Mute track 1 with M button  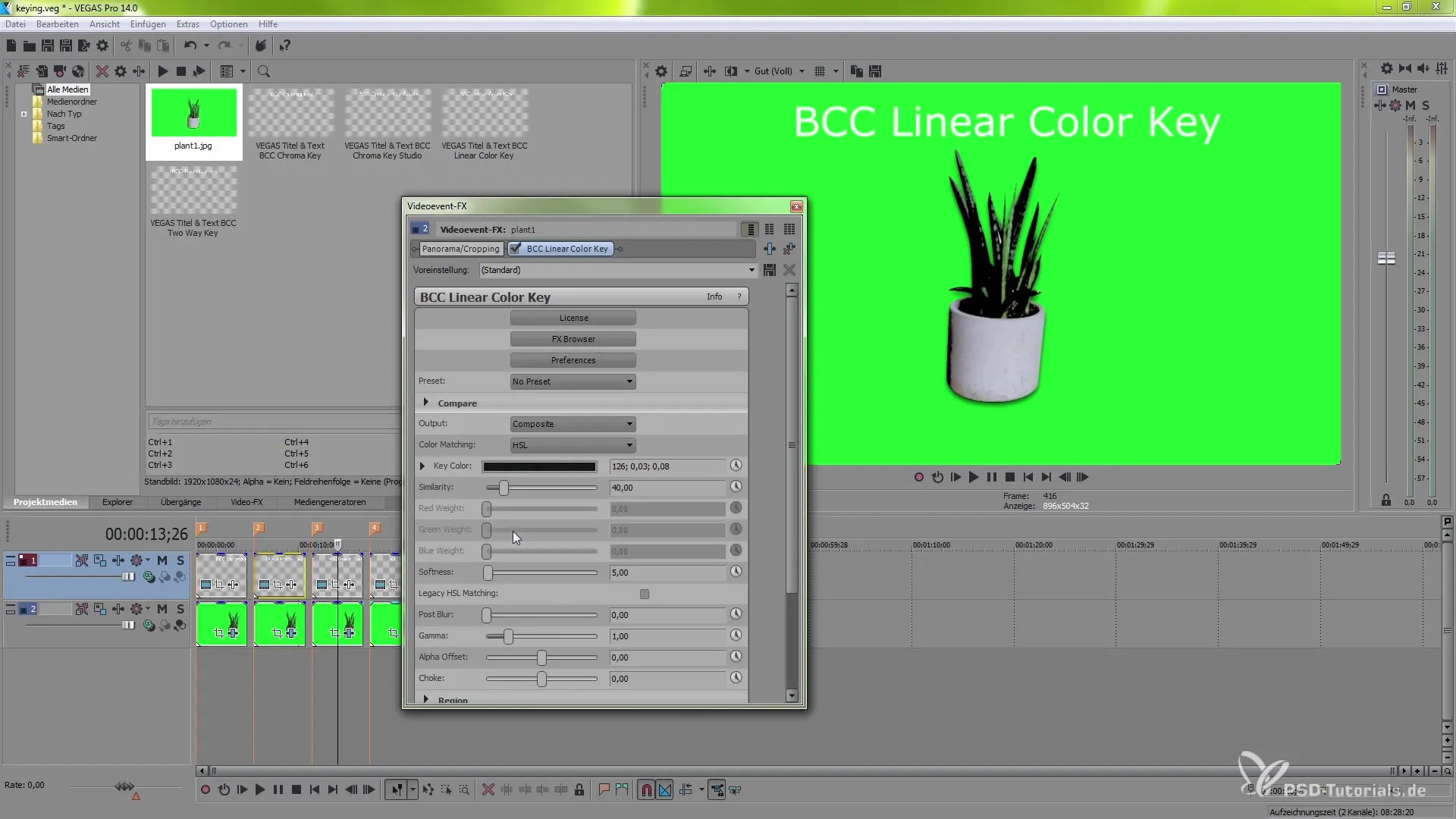[x=162, y=560]
